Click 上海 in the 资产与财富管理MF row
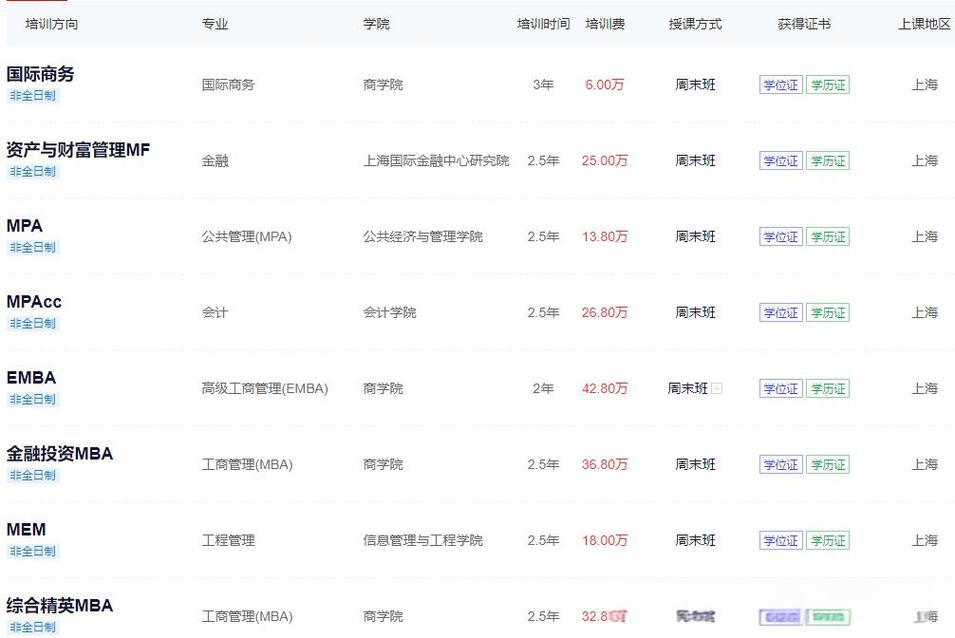This screenshot has width=955, height=638. tap(925, 161)
